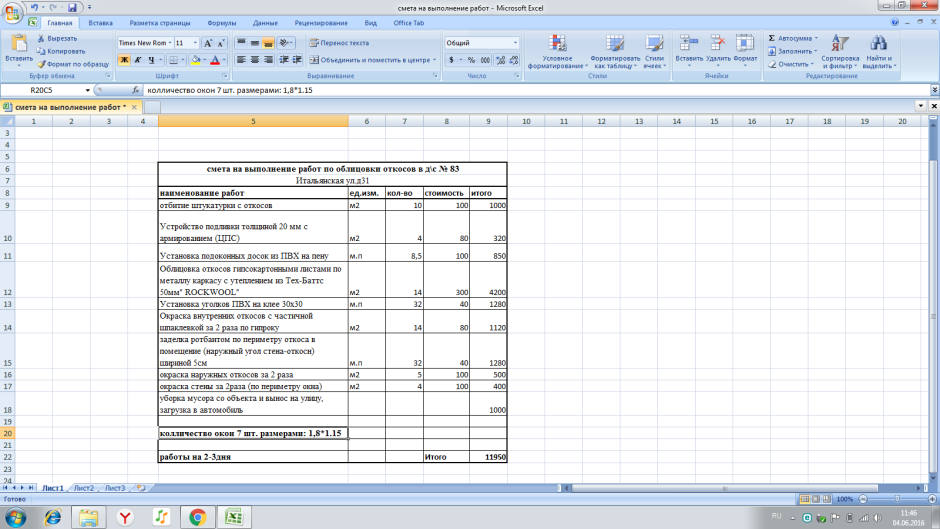Open the font color dropdown arrow

pyautogui.click(x=224, y=60)
